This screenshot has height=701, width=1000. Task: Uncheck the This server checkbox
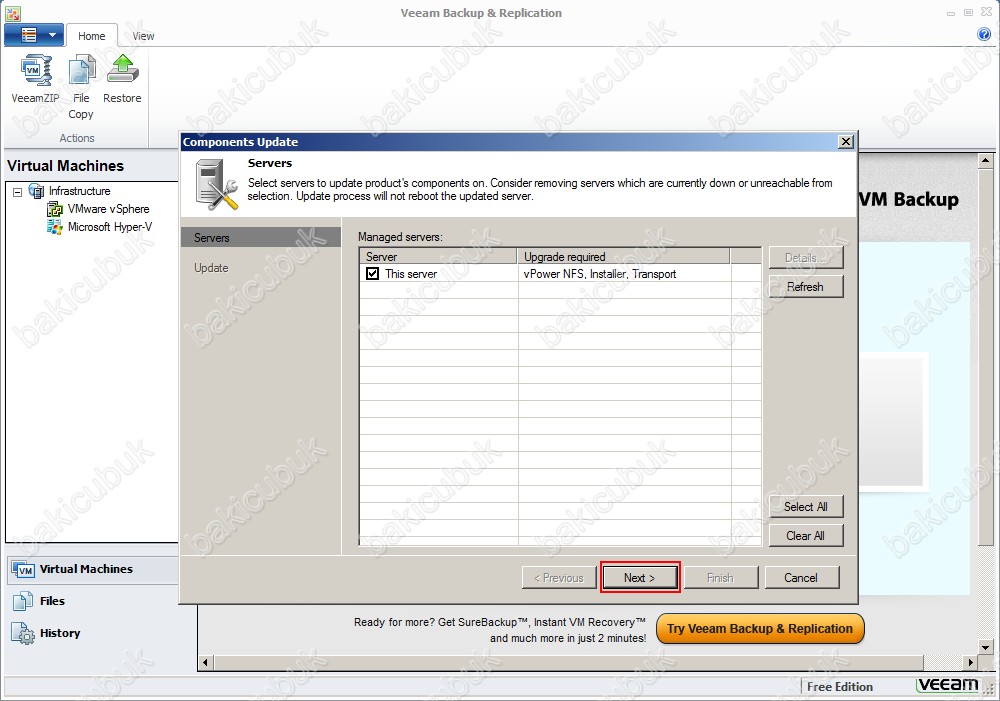point(372,274)
